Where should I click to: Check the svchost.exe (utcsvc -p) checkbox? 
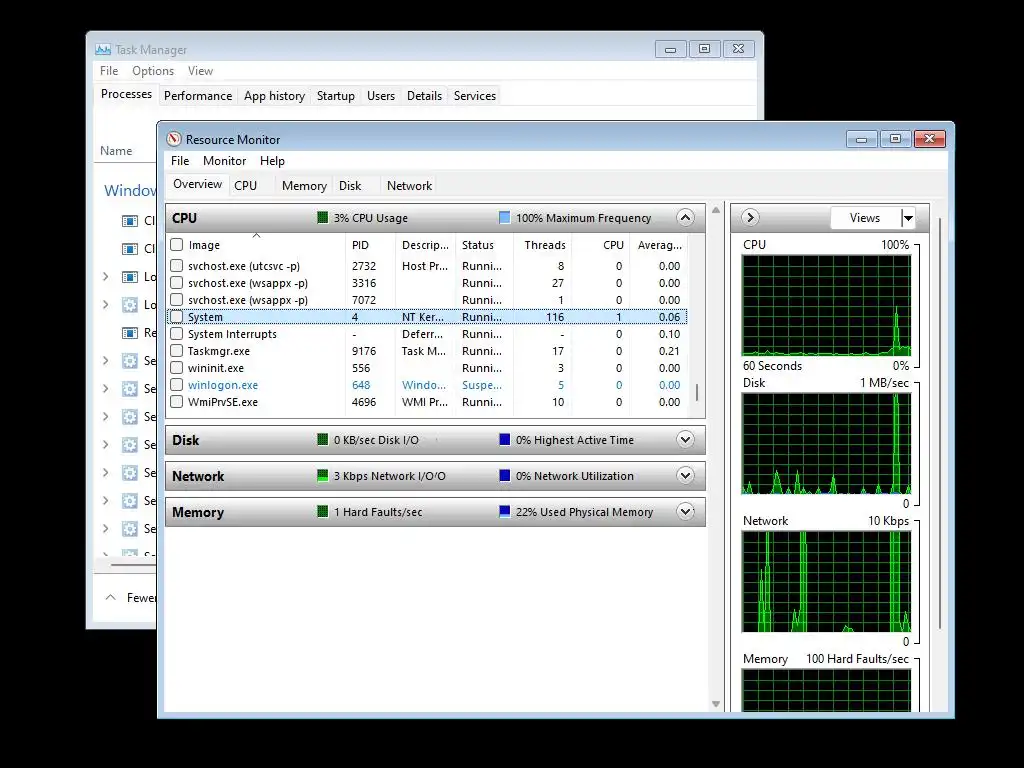click(176, 266)
